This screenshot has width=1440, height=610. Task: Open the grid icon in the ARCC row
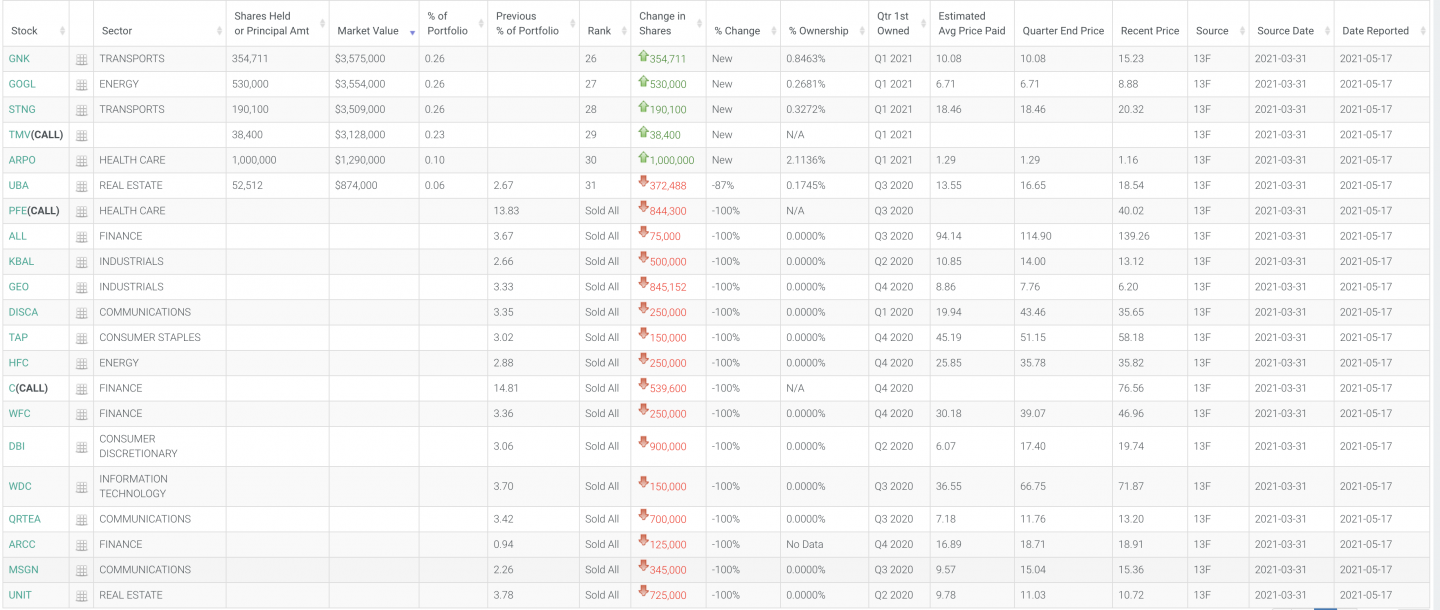tap(82, 545)
